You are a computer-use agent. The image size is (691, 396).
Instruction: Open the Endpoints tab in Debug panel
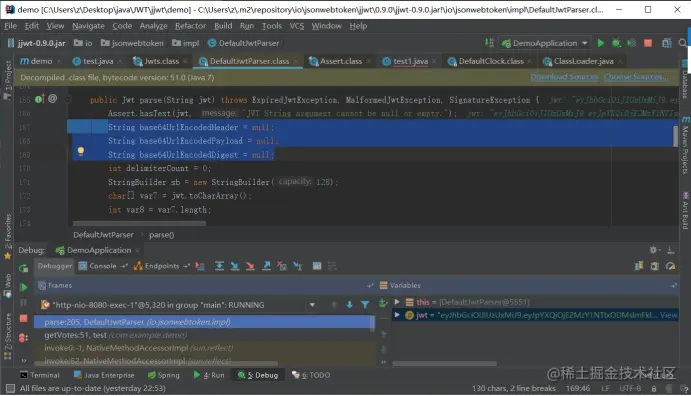pyautogui.click(x=161, y=266)
